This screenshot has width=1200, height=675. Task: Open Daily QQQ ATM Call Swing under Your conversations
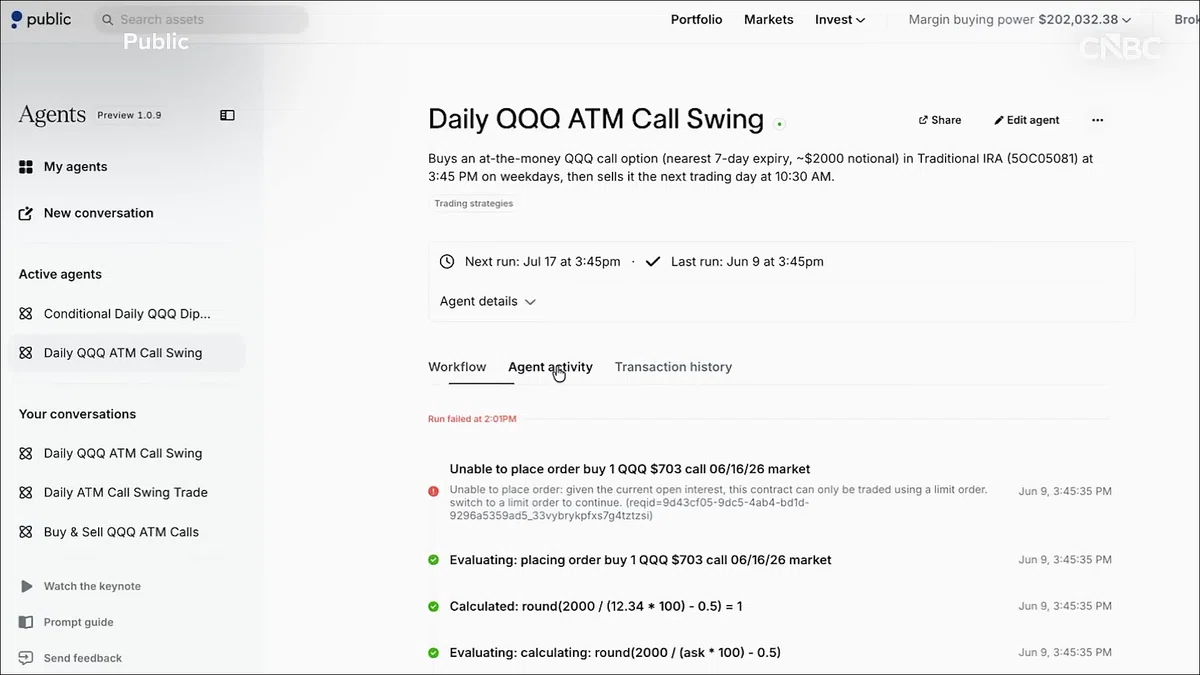(x=123, y=453)
